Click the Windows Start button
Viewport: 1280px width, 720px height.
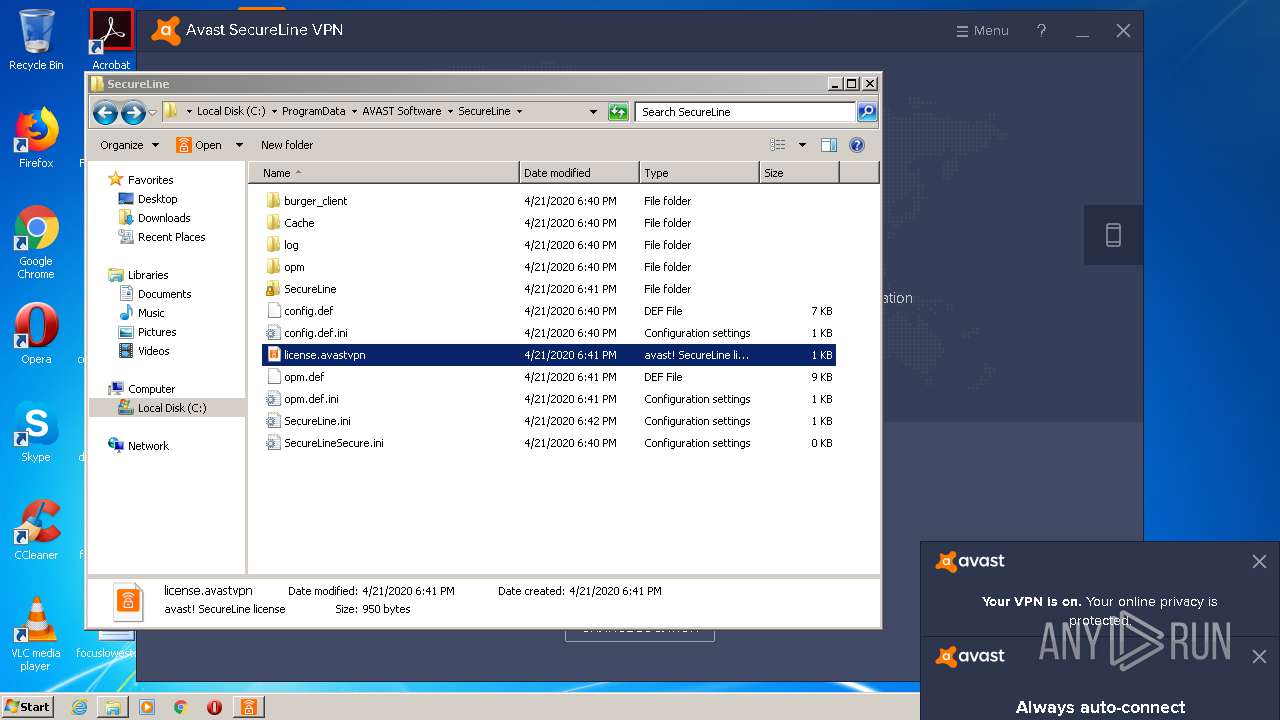tap(27, 706)
